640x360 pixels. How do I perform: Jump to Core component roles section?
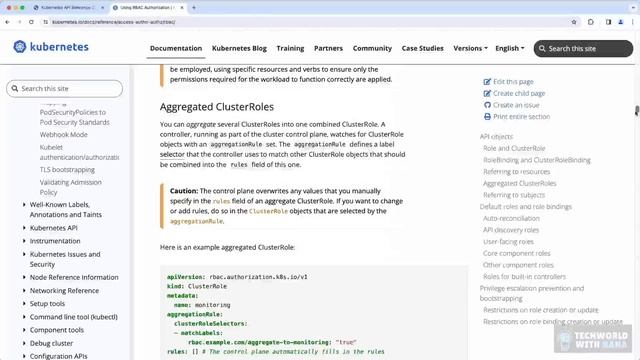(517, 253)
